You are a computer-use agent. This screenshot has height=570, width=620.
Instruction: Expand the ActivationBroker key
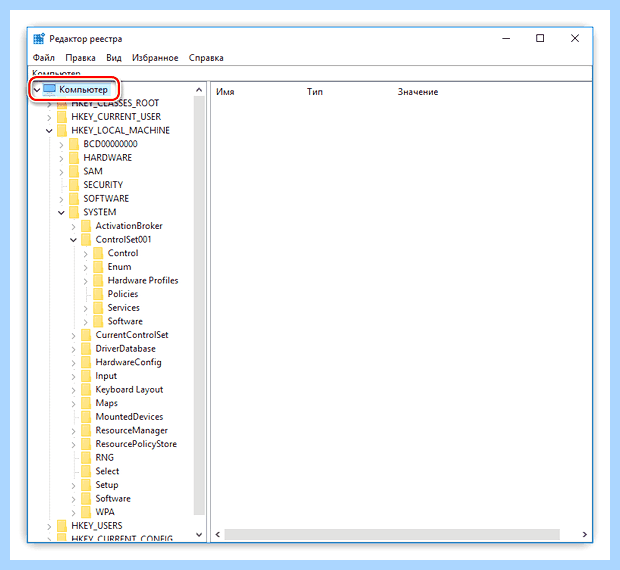tap(73, 226)
